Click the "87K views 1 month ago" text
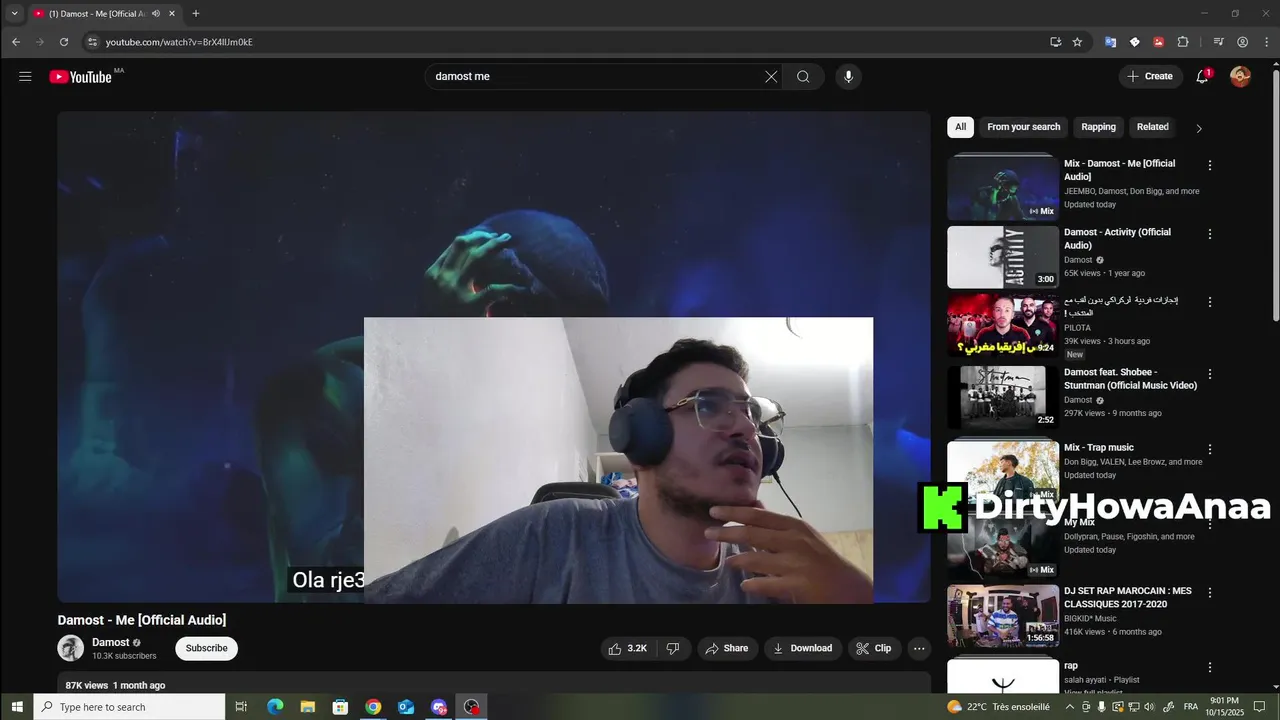This screenshot has width=1280, height=720. 115,685
